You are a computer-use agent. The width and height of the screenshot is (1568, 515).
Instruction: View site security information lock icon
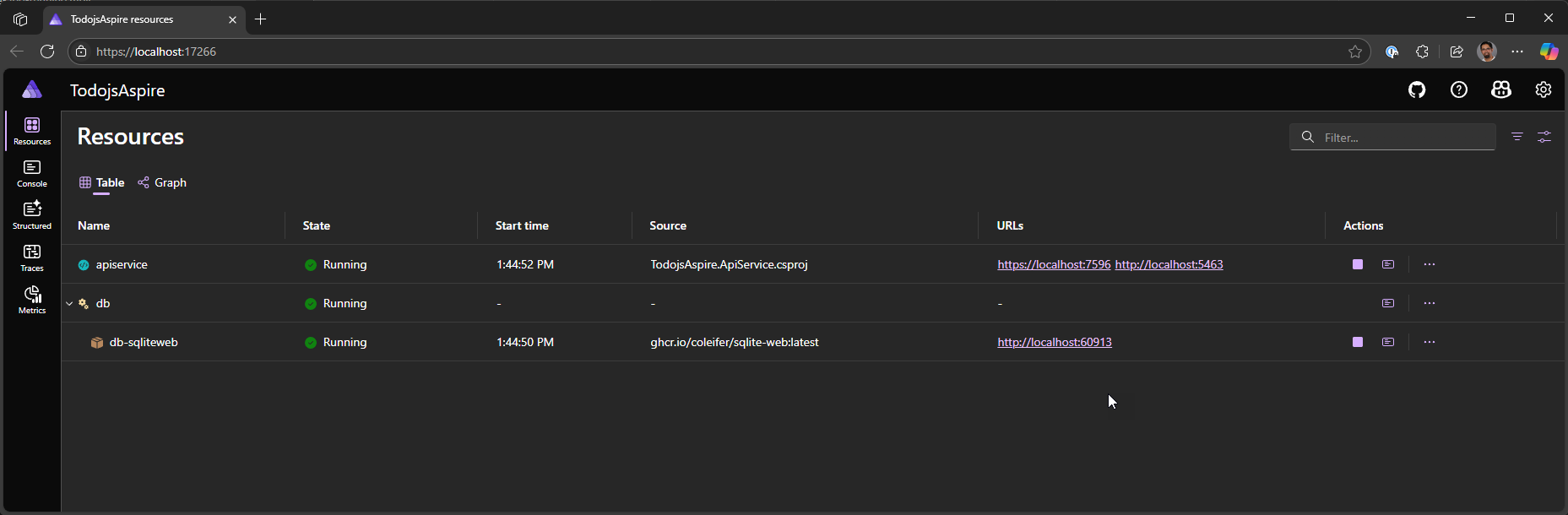pyautogui.click(x=81, y=51)
